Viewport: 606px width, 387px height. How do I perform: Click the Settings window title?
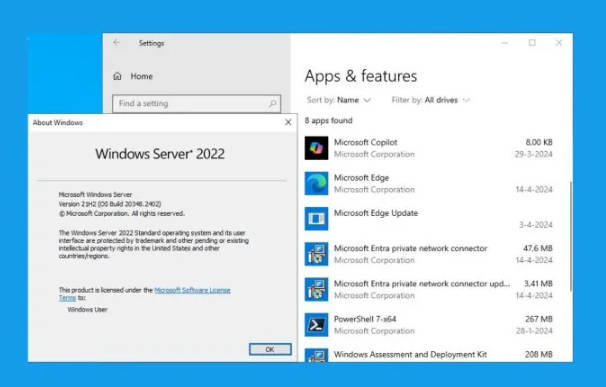pyautogui.click(x=152, y=43)
